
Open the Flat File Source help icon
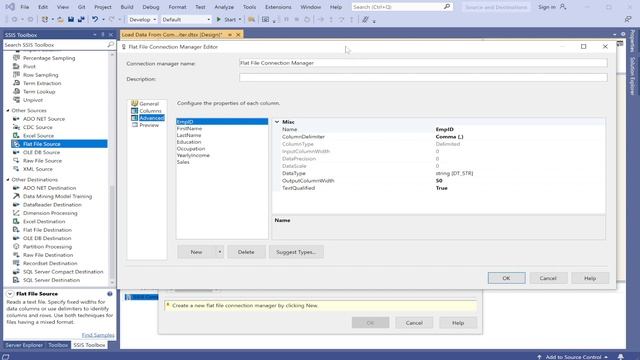point(110,293)
